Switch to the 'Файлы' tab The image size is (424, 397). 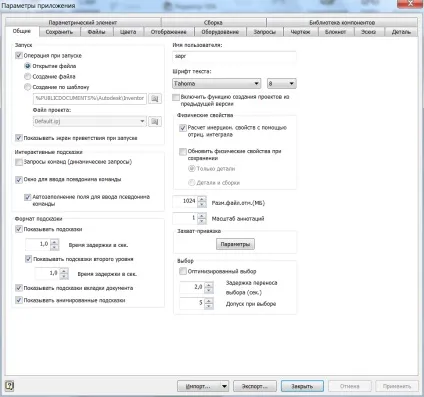coord(96,32)
